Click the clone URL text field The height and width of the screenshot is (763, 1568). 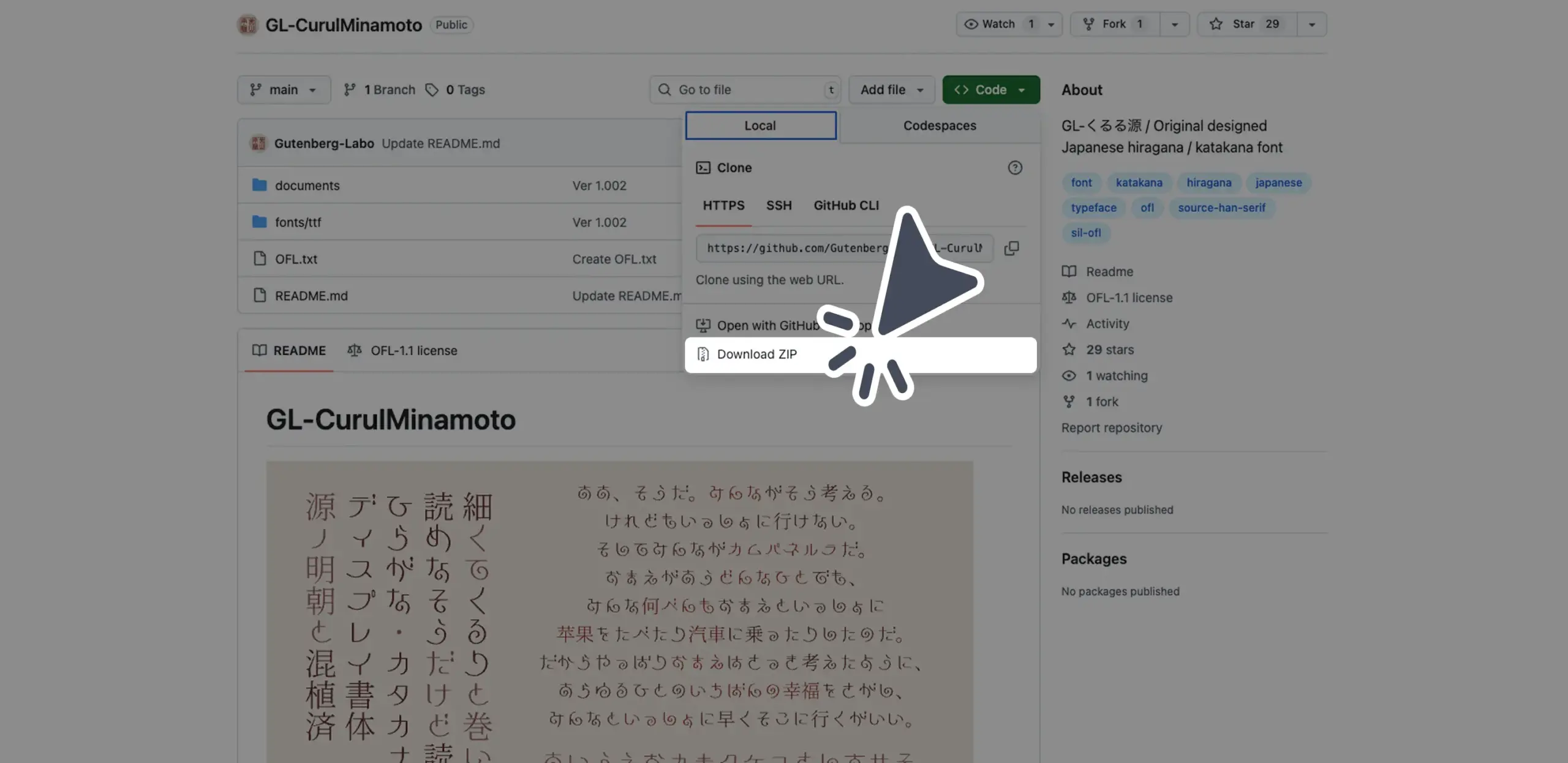tap(844, 248)
